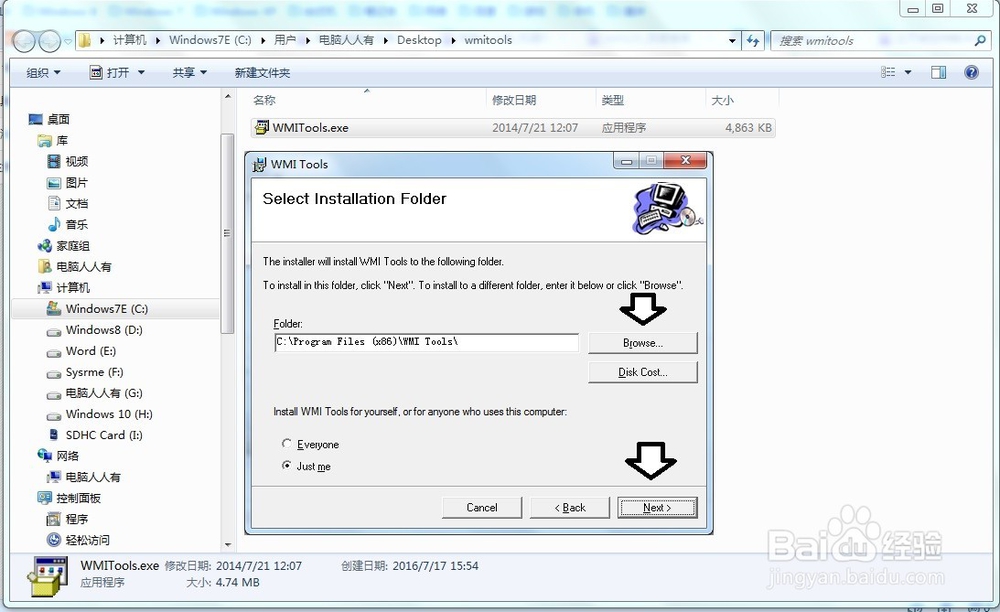Click sidebar scrollbar down arrow

tap(228, 545)
